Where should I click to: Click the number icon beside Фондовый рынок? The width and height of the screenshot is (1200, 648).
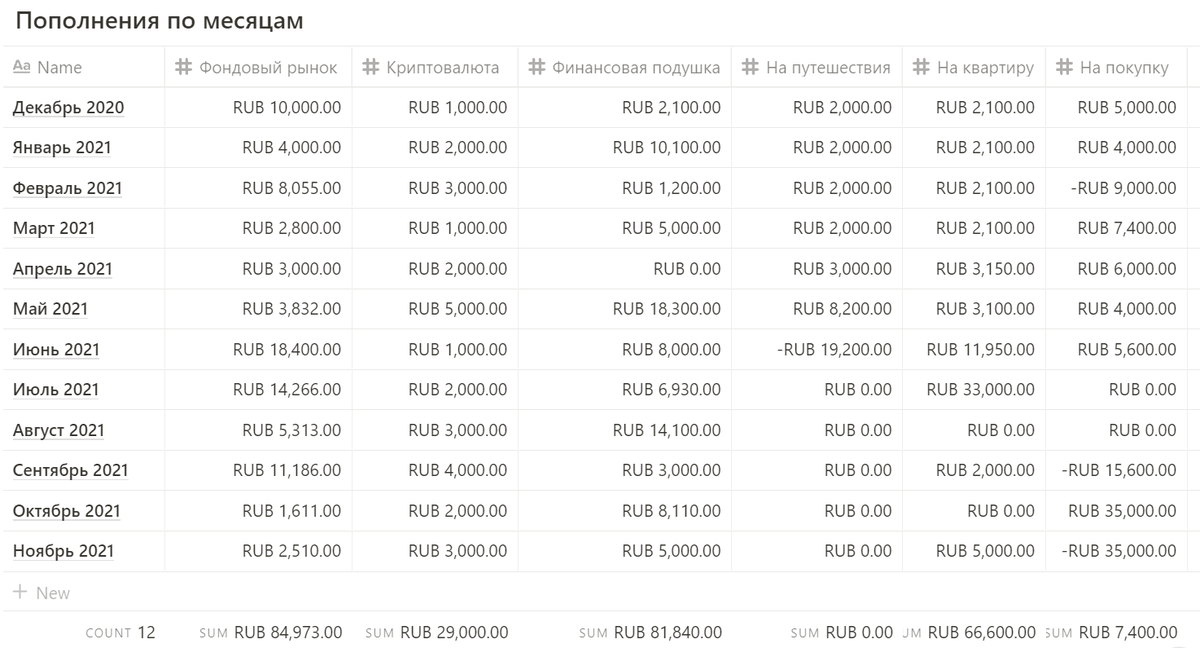click(x=183, y=67)
